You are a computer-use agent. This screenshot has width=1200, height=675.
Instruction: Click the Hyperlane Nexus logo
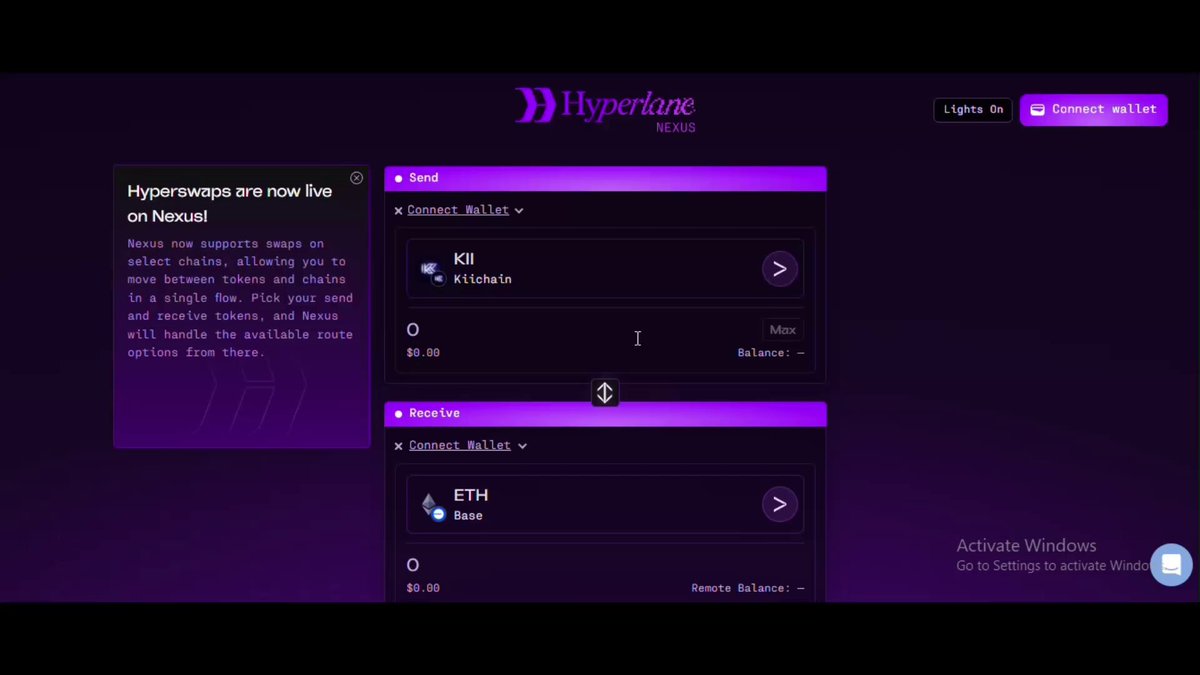pos(605,109)
